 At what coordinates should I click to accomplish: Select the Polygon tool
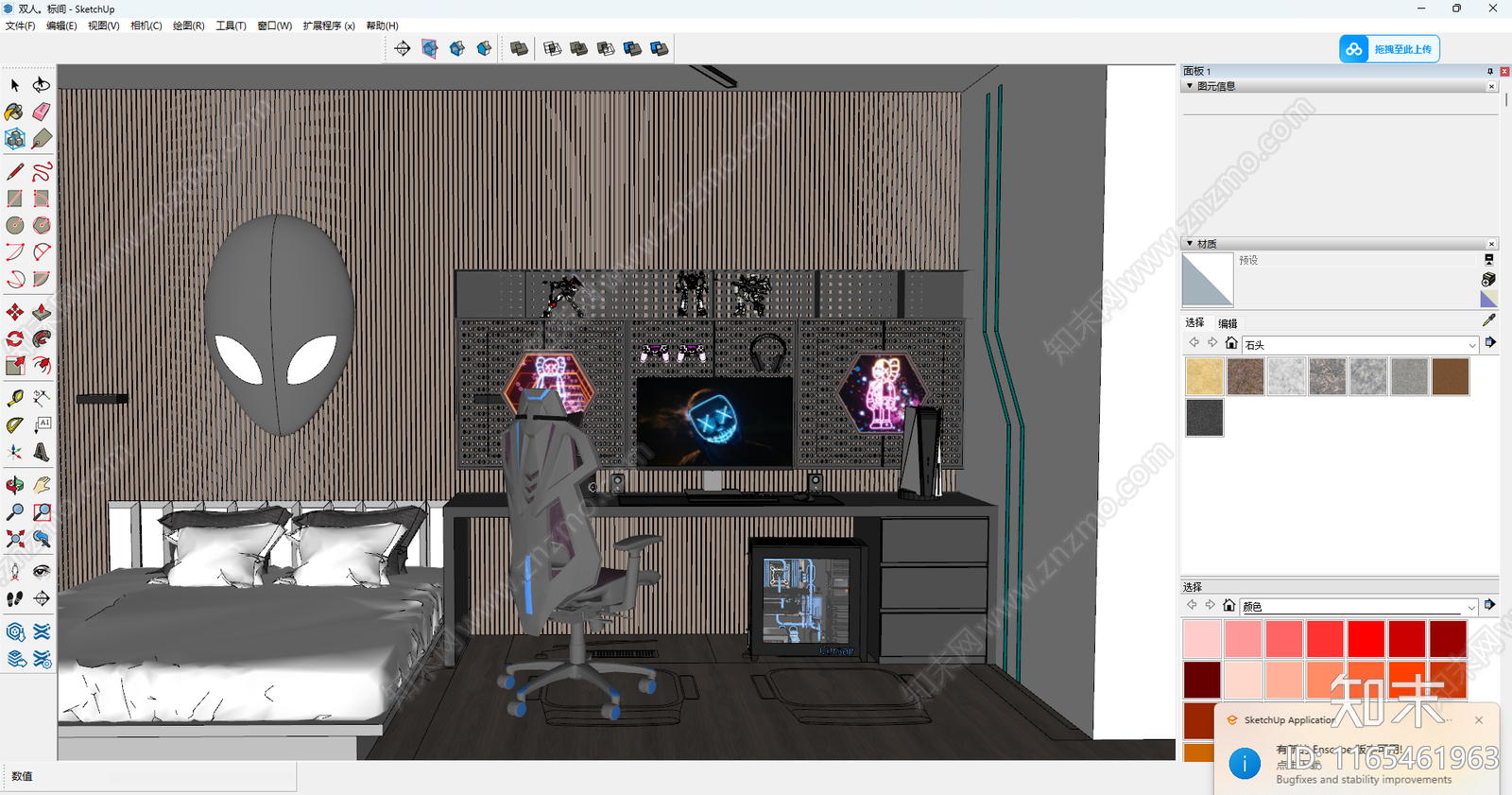tap(42, 225)
